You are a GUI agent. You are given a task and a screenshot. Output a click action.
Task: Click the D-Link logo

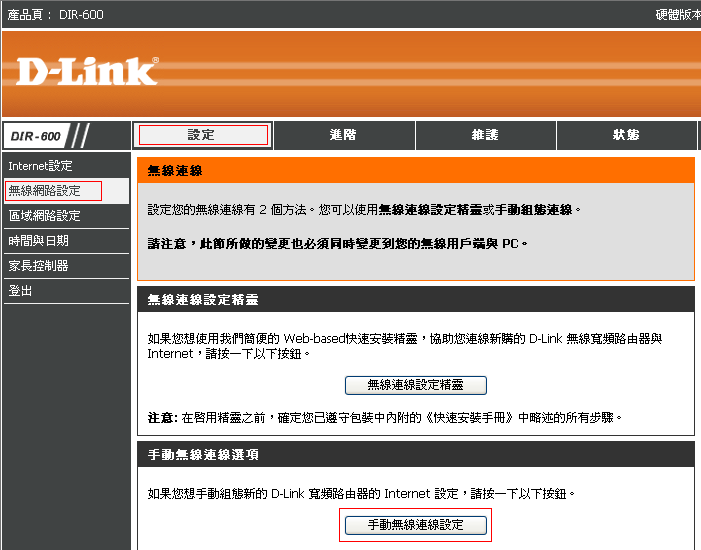[87, 72]
